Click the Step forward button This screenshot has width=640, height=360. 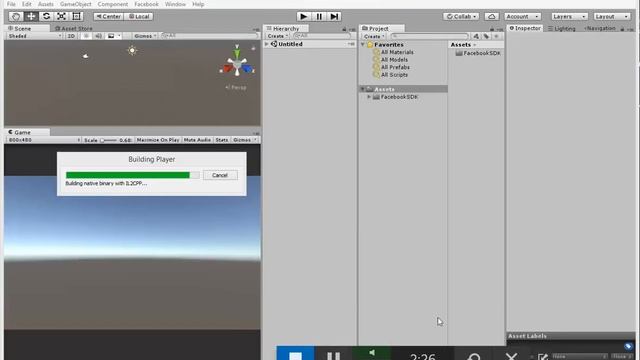(x=334, y=16)
